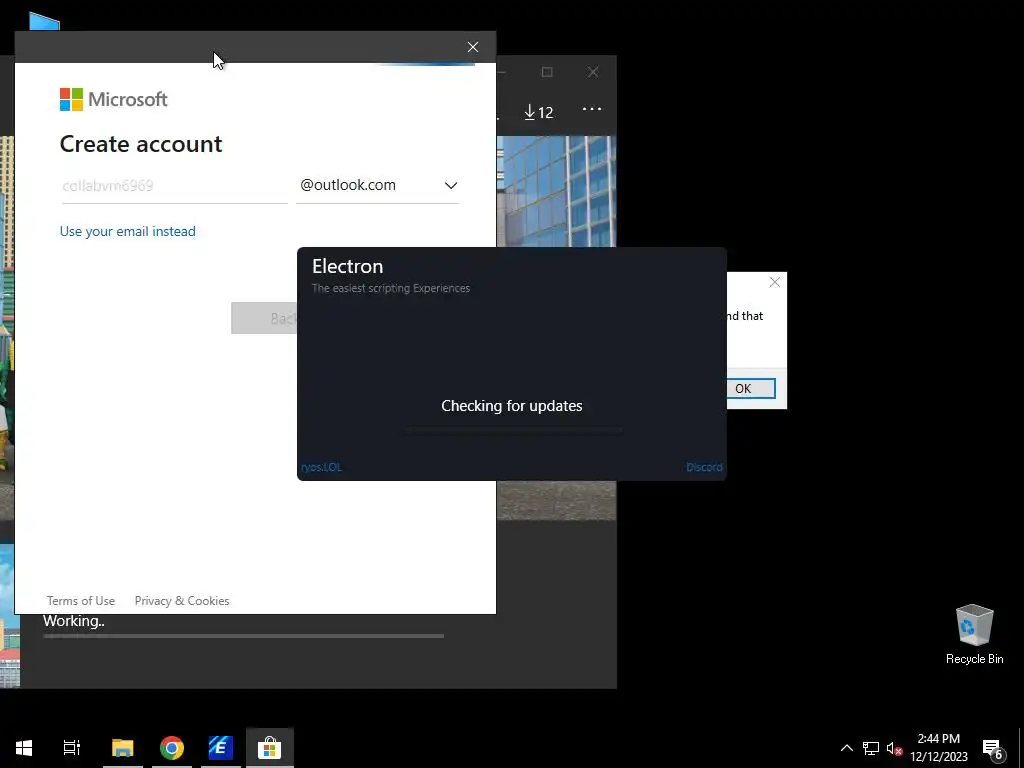Click the Microsoft logo in dialog
Image resolution: width=1024 pixels, height=768 pixels.
114,99
